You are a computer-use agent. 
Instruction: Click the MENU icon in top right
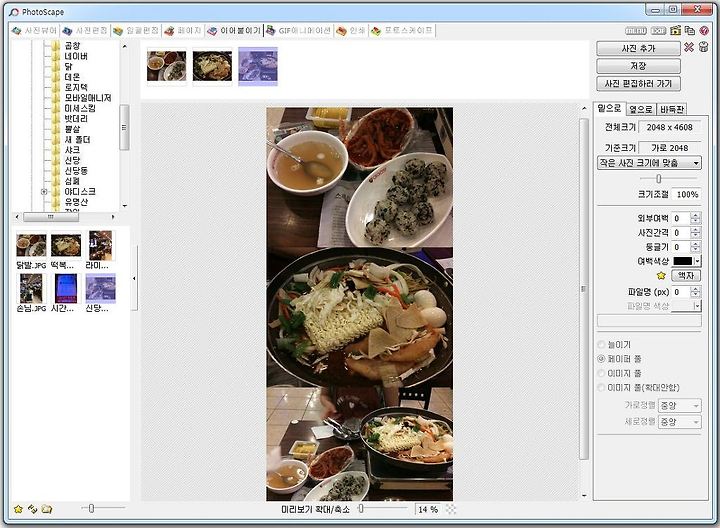pyautogui.click(x=636, y=31)
